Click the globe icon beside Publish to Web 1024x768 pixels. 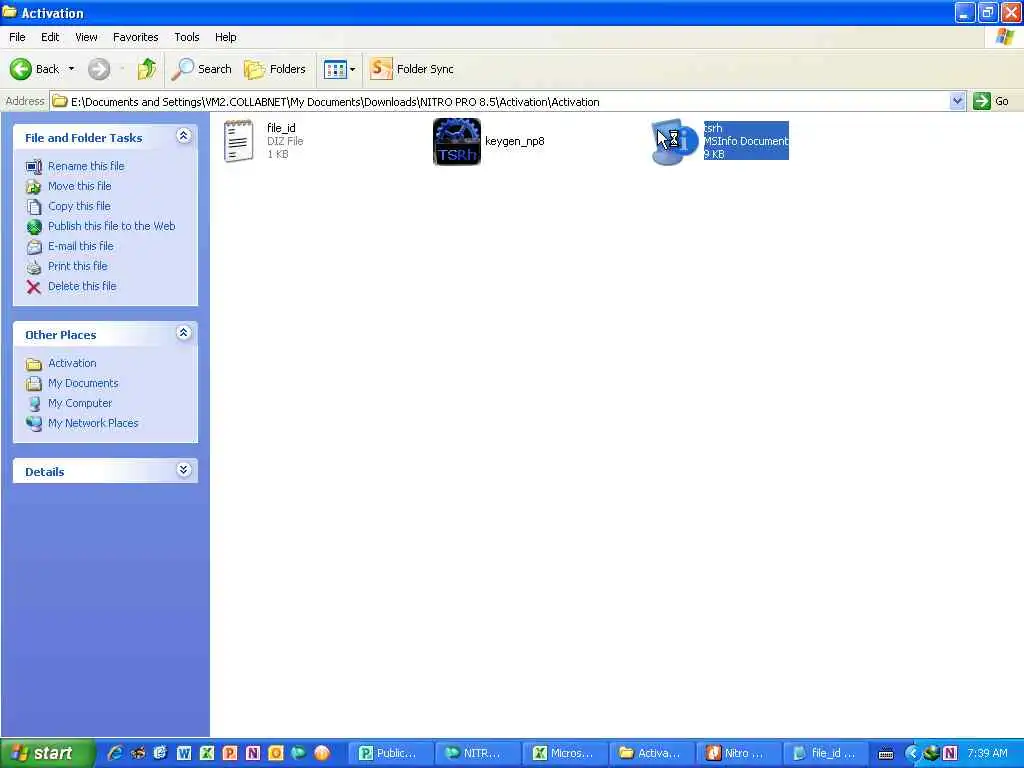click(x=34, y=227)
